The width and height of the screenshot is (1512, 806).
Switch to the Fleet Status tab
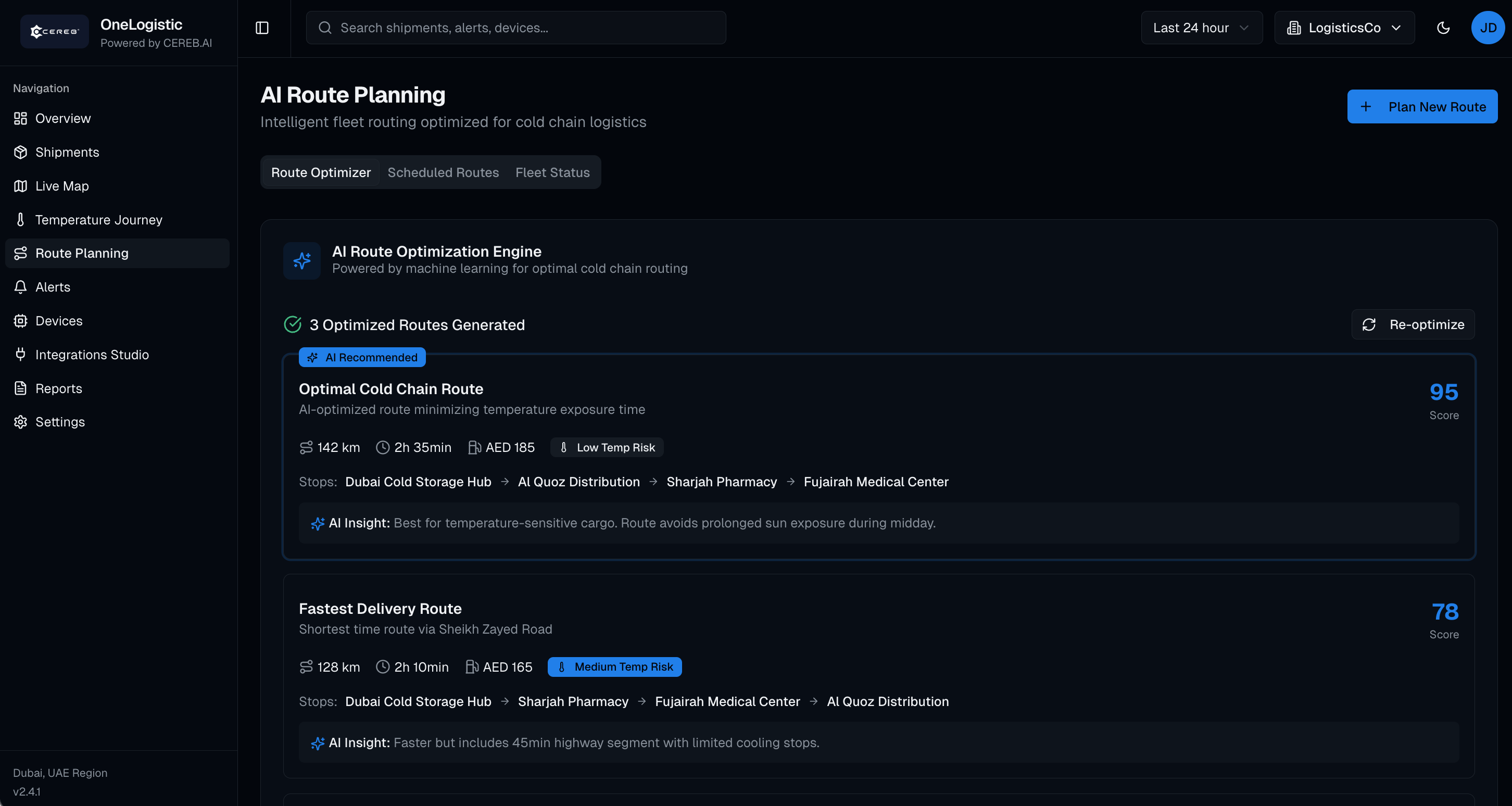tap(552, 172)
